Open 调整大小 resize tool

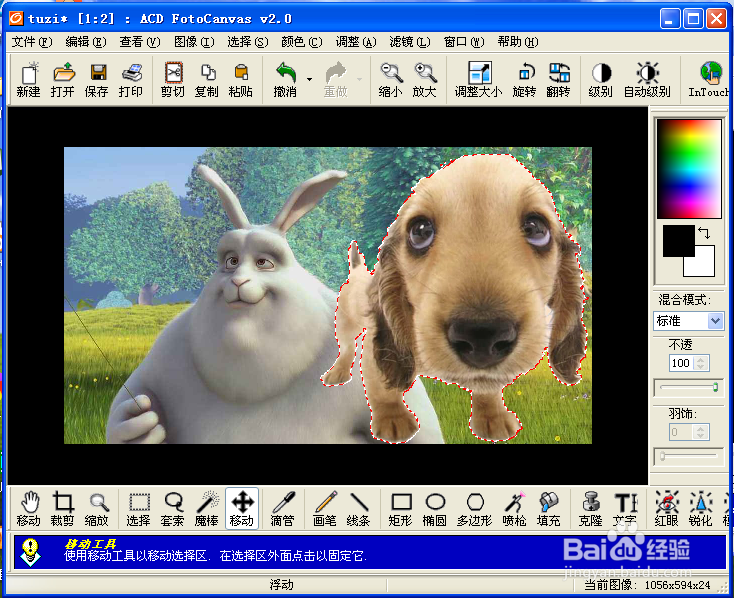[x=478, y=79]
